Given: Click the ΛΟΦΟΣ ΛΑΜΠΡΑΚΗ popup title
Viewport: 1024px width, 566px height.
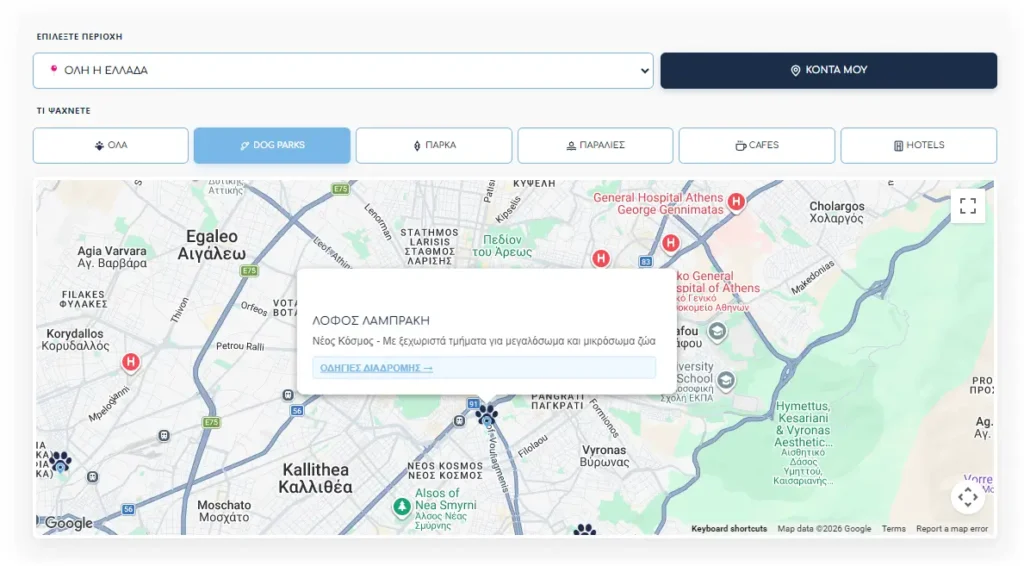Looking at the screenshot, I should pyautogui.click(x=371, y=321).
